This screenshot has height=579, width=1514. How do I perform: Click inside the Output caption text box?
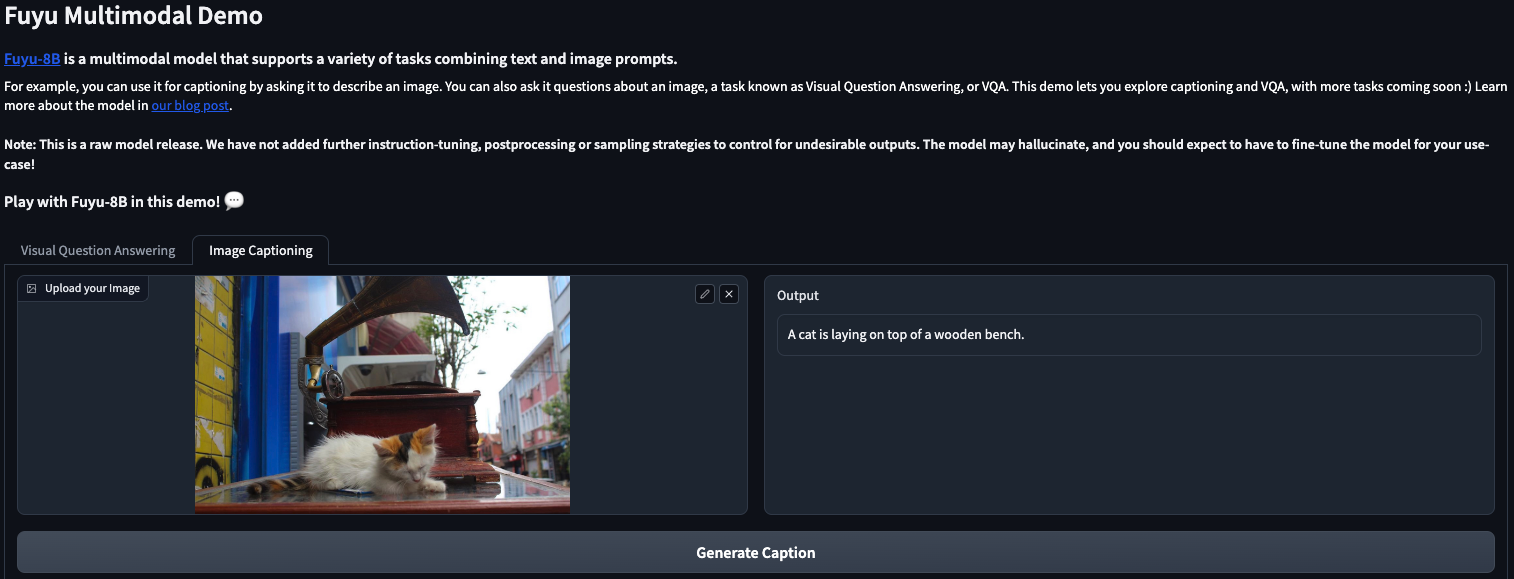pyautogui.click(x=1128, y=335)
